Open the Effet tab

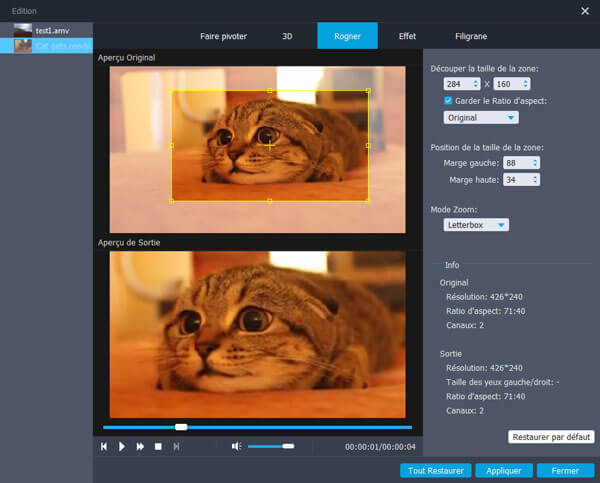(x=407, y=36)
